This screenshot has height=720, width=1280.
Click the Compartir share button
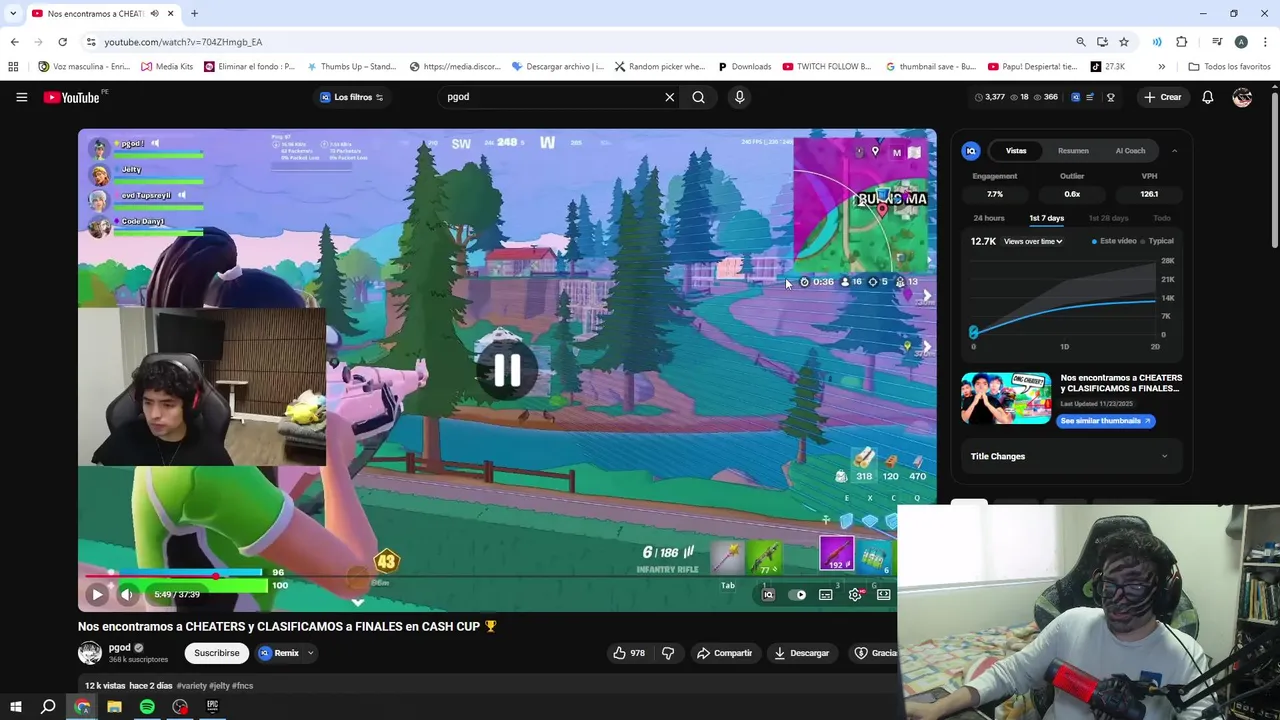click(x=724, y=653)
